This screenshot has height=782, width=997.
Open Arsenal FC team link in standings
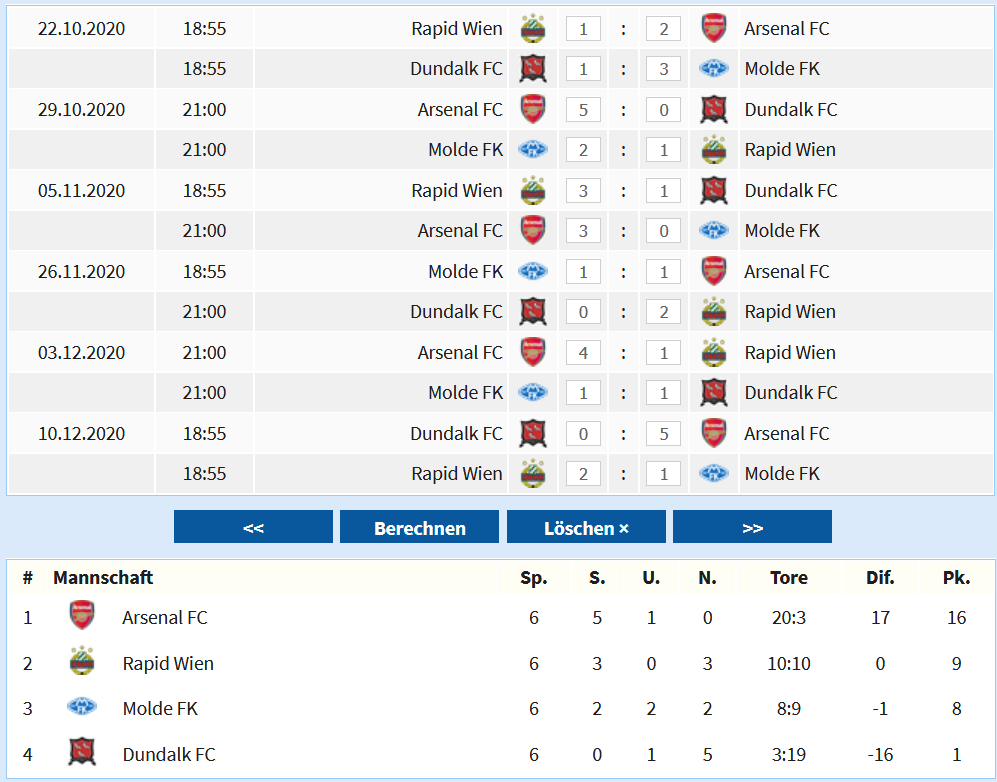click(165, 617)
